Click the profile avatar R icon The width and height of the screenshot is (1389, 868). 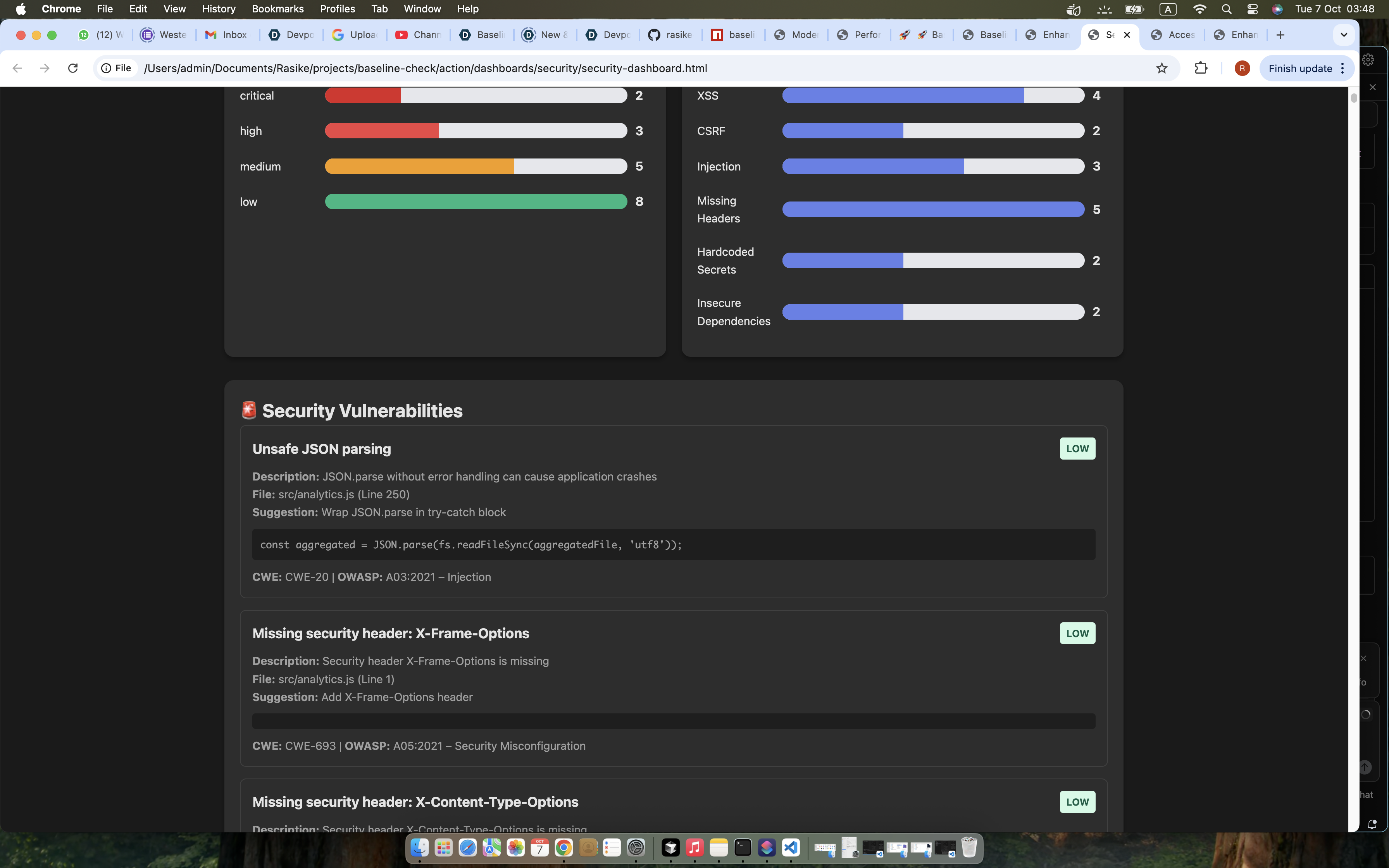(x=1241, y=68)
